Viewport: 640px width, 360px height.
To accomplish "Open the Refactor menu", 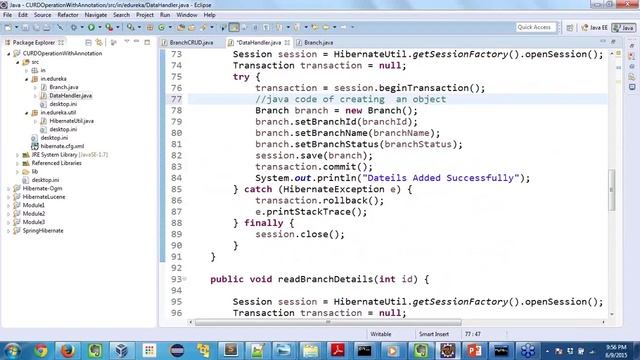I will 68,15.
